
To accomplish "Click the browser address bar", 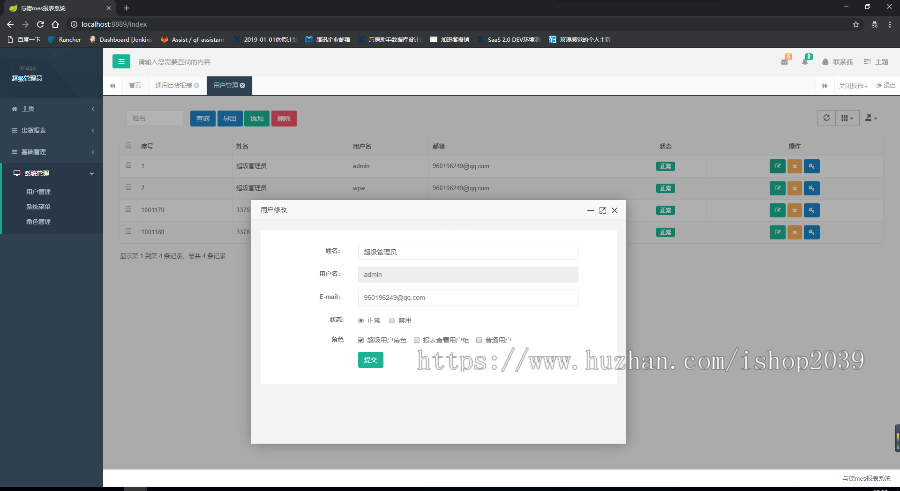I will (x=459, y=24).
